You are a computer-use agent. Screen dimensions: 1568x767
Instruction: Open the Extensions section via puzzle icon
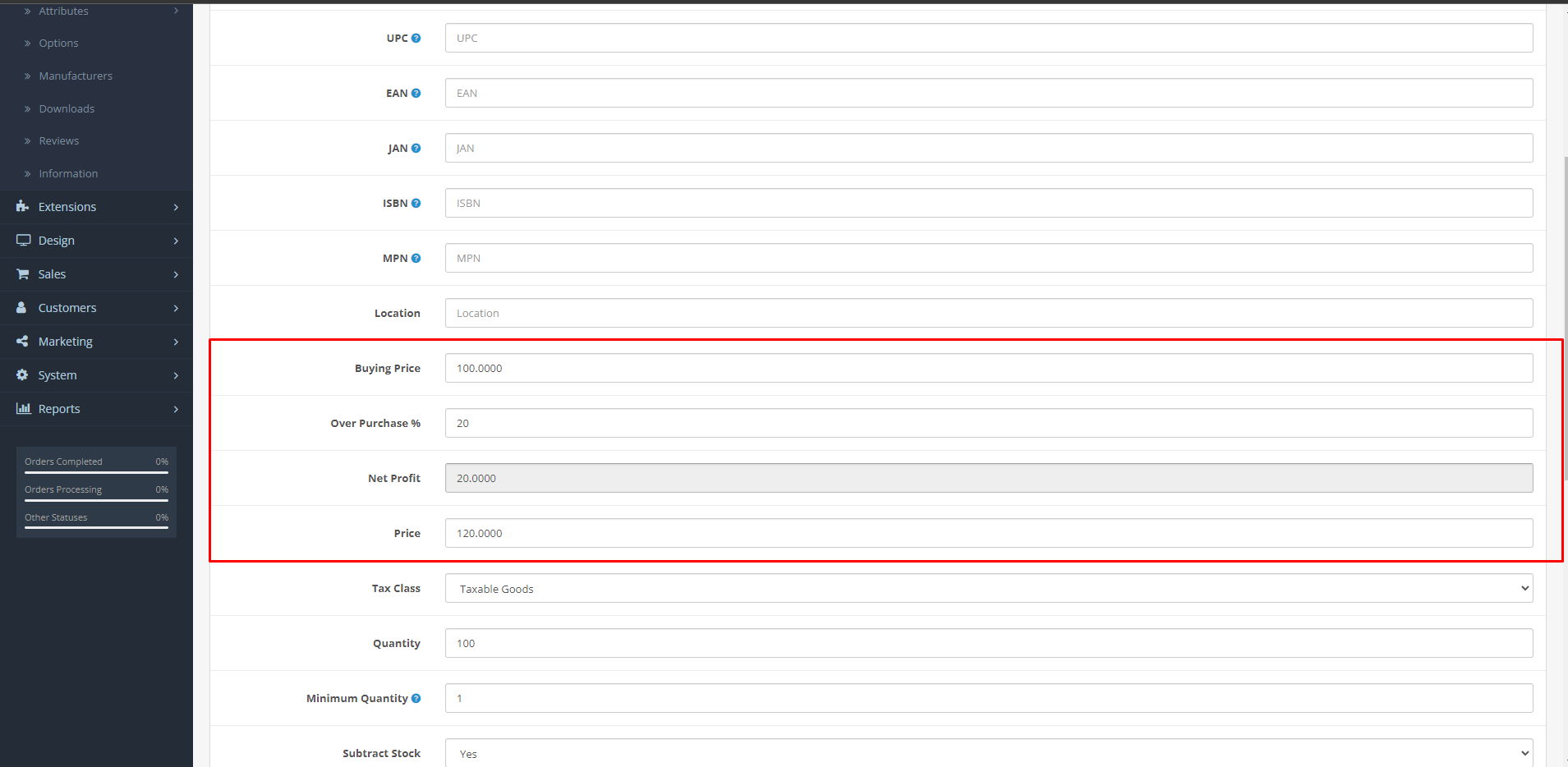(22, 206)
